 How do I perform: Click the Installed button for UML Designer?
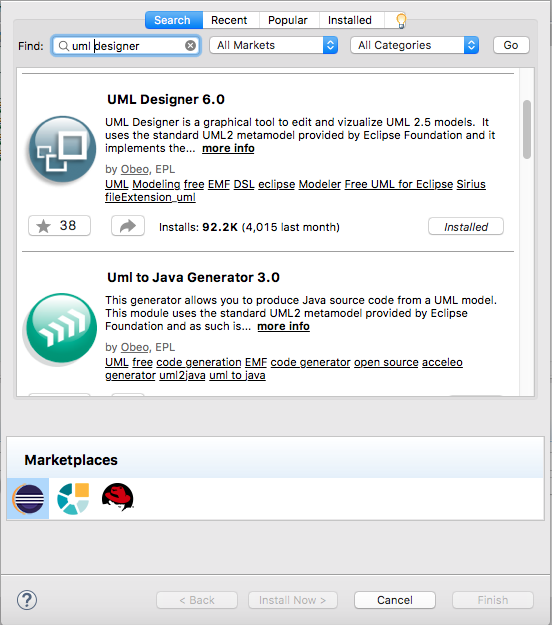click(x=466, y=226)
